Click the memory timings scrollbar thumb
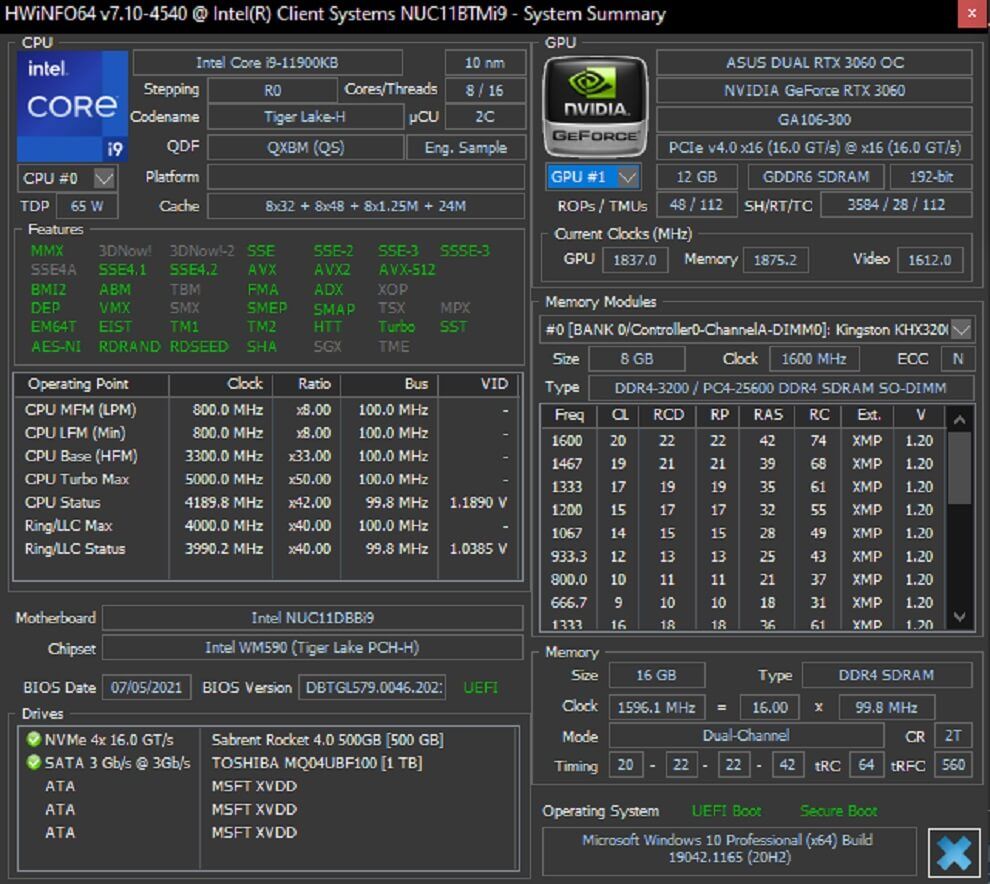The image size is (990, 884). pos(960,468)
